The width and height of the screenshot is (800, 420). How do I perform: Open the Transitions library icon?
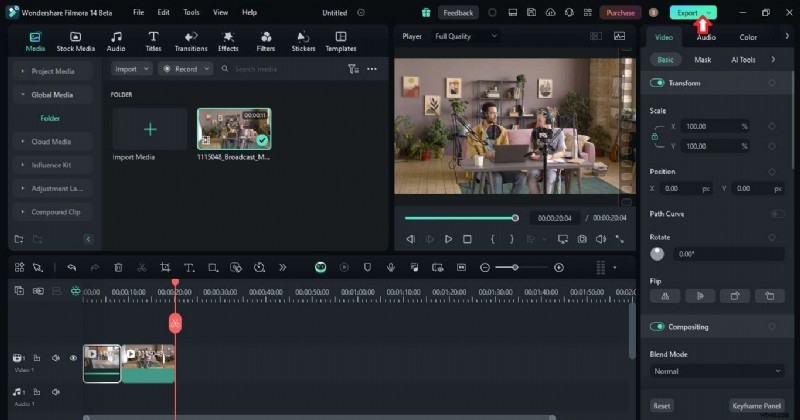[x=190, y=41]
